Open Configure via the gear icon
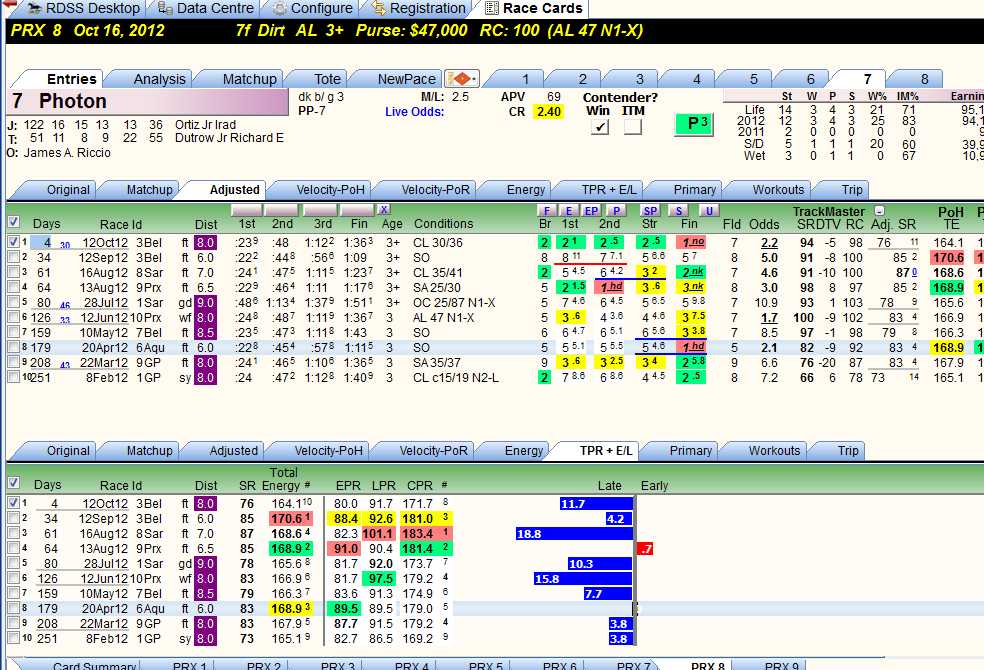 click(x=313, y=8)
